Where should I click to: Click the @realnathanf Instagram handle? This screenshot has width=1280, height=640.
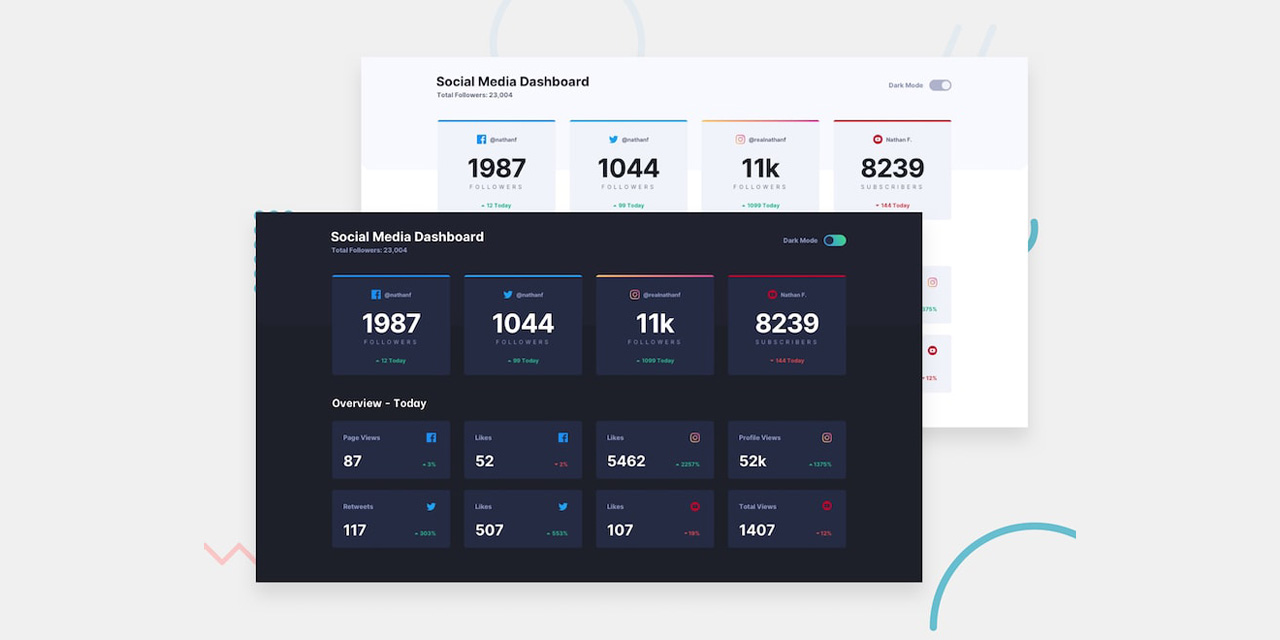coord(661,294)
